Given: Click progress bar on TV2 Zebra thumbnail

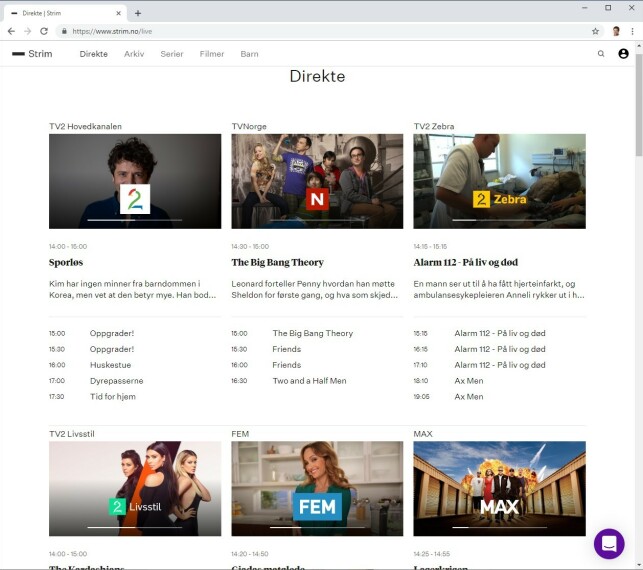Looking at the screenshot, I should 499,220.
